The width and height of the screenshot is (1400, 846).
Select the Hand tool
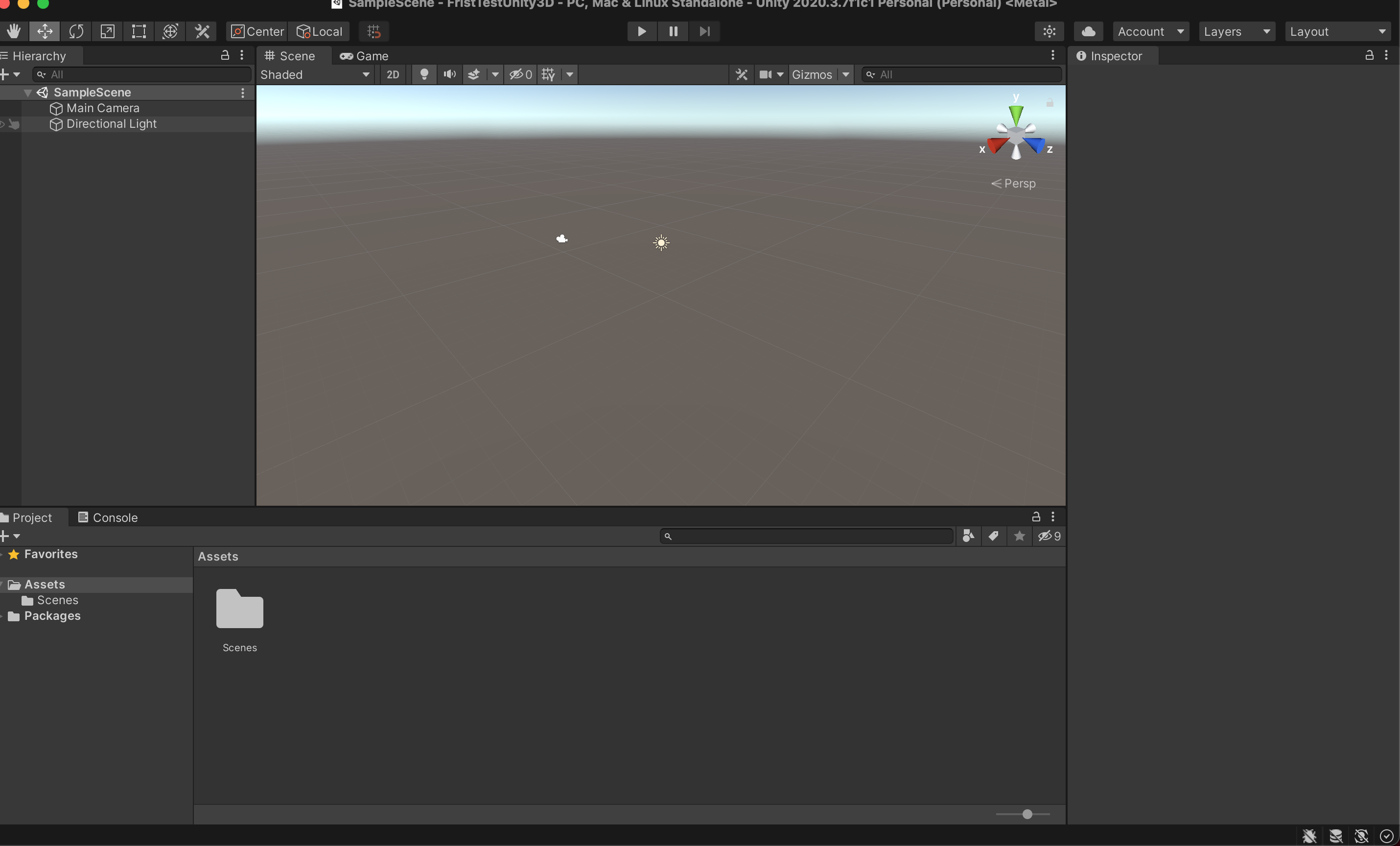[14, 31]
